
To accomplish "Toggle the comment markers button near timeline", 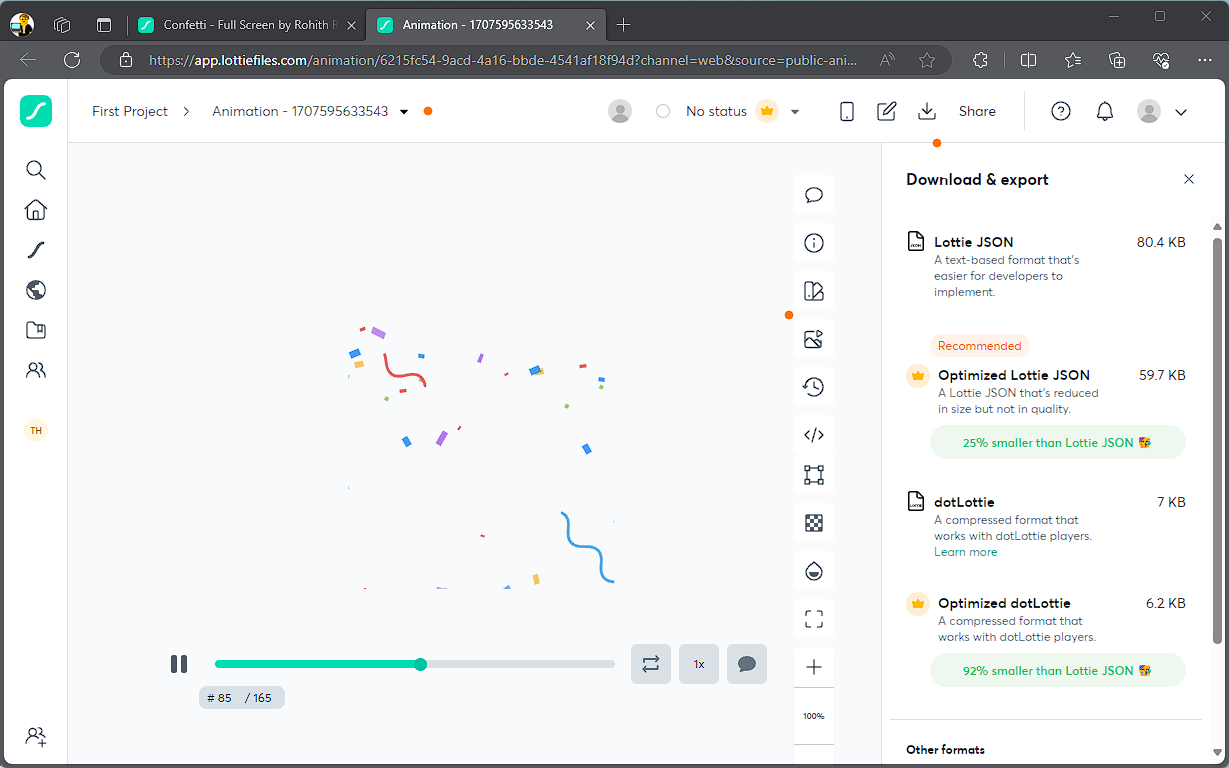I will [746, 664].
